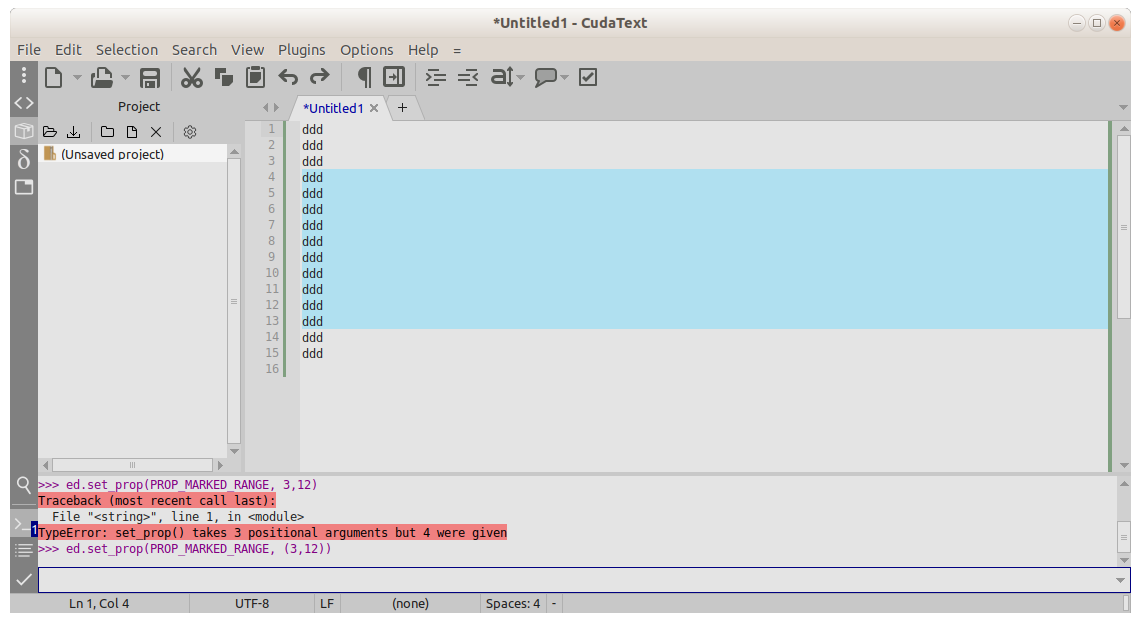
Task: Toggle word wrap toolbar button
Action: 394,77
